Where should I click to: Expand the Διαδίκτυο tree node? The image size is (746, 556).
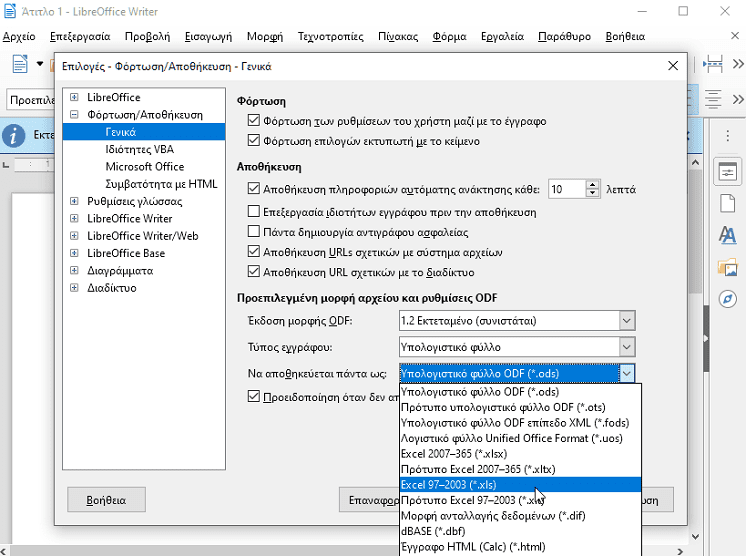point(74,288)
